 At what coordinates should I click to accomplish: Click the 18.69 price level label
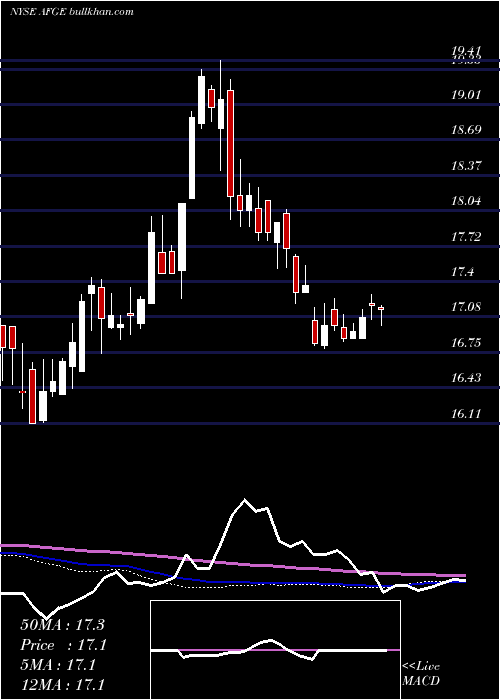[x=467, y=130]
